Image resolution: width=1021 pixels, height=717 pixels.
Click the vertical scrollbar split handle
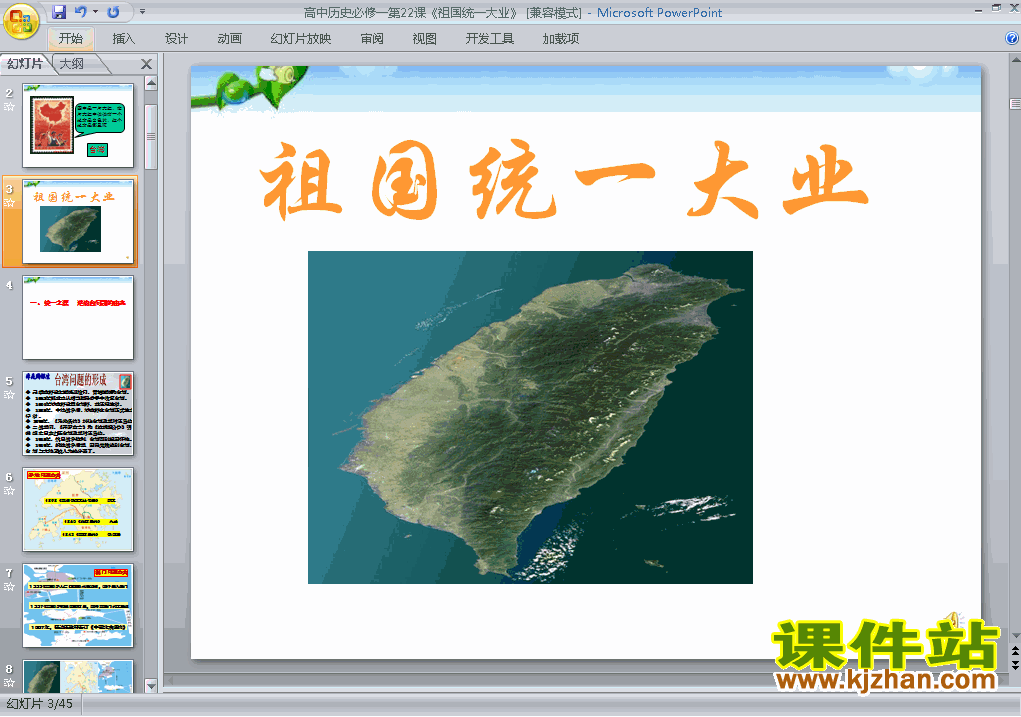pyautogui.click(x=1015, y=104)
